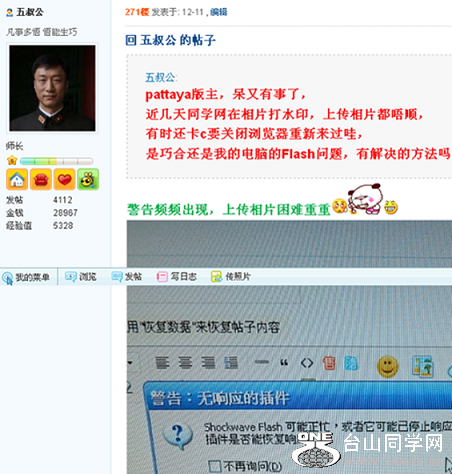452x474 pixels.
Task: Click the orange house icon under the avatar
Action: coord(17,179)
